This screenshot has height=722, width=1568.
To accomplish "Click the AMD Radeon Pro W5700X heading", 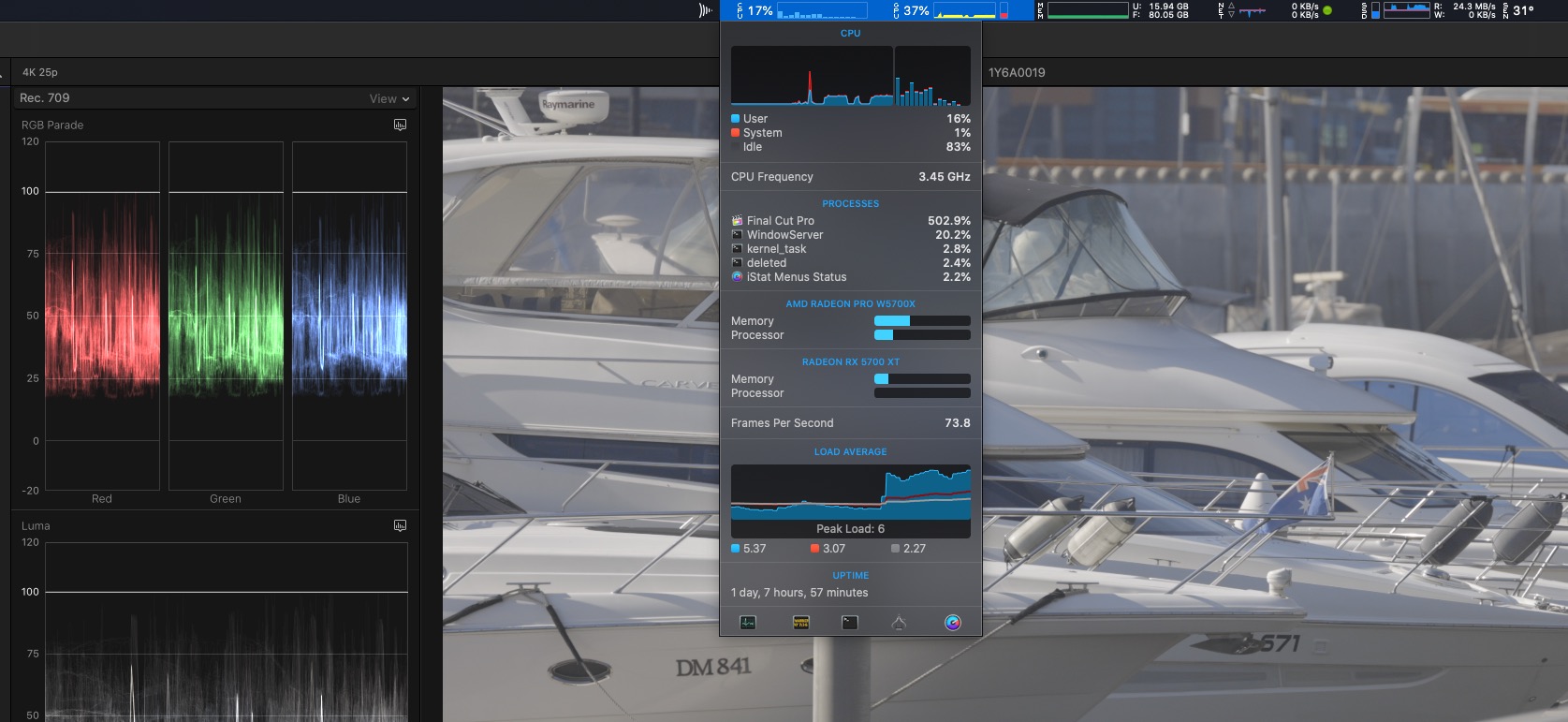I will click(851, 304).
